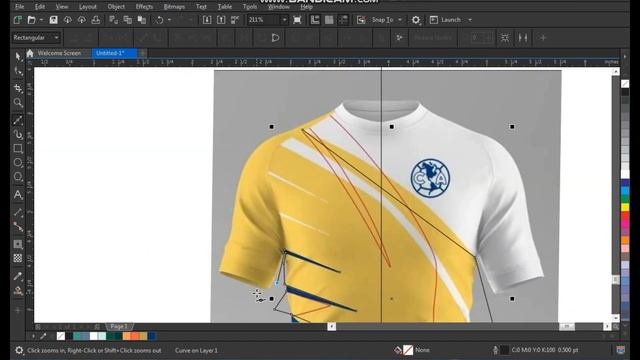Screen dimensions: 640x360
Task: Pick red swatch in right color palette
Action: point(625,216)
